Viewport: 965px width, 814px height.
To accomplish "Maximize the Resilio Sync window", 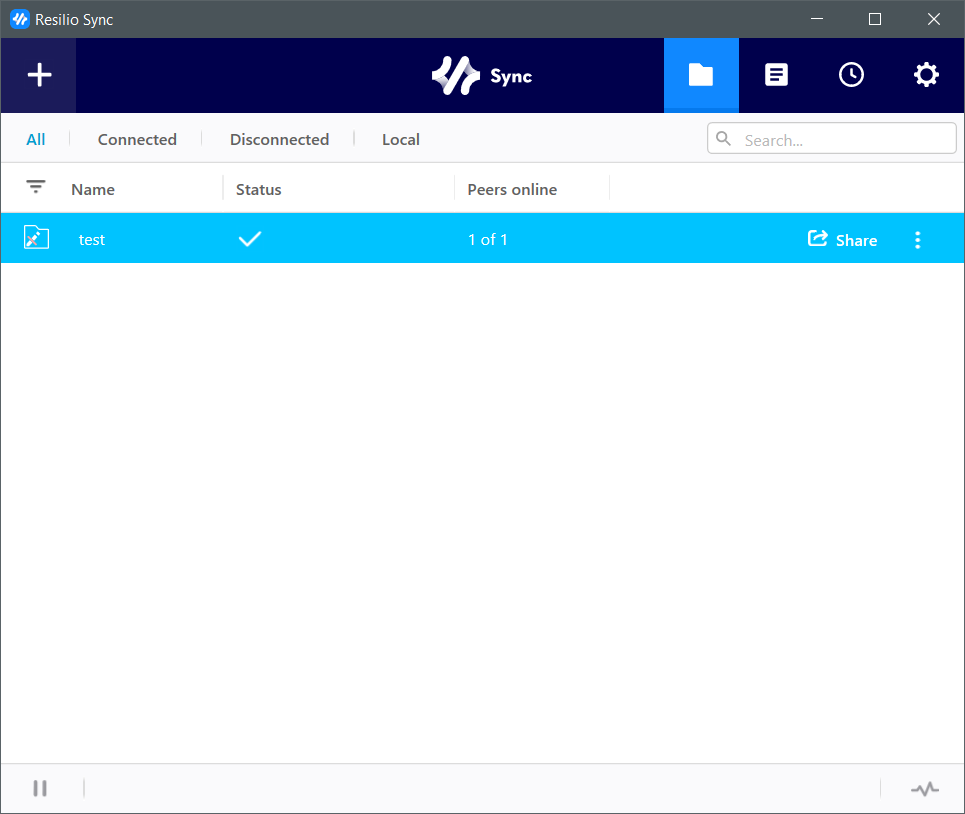I will pyautogui.click(x=875, y=19).
